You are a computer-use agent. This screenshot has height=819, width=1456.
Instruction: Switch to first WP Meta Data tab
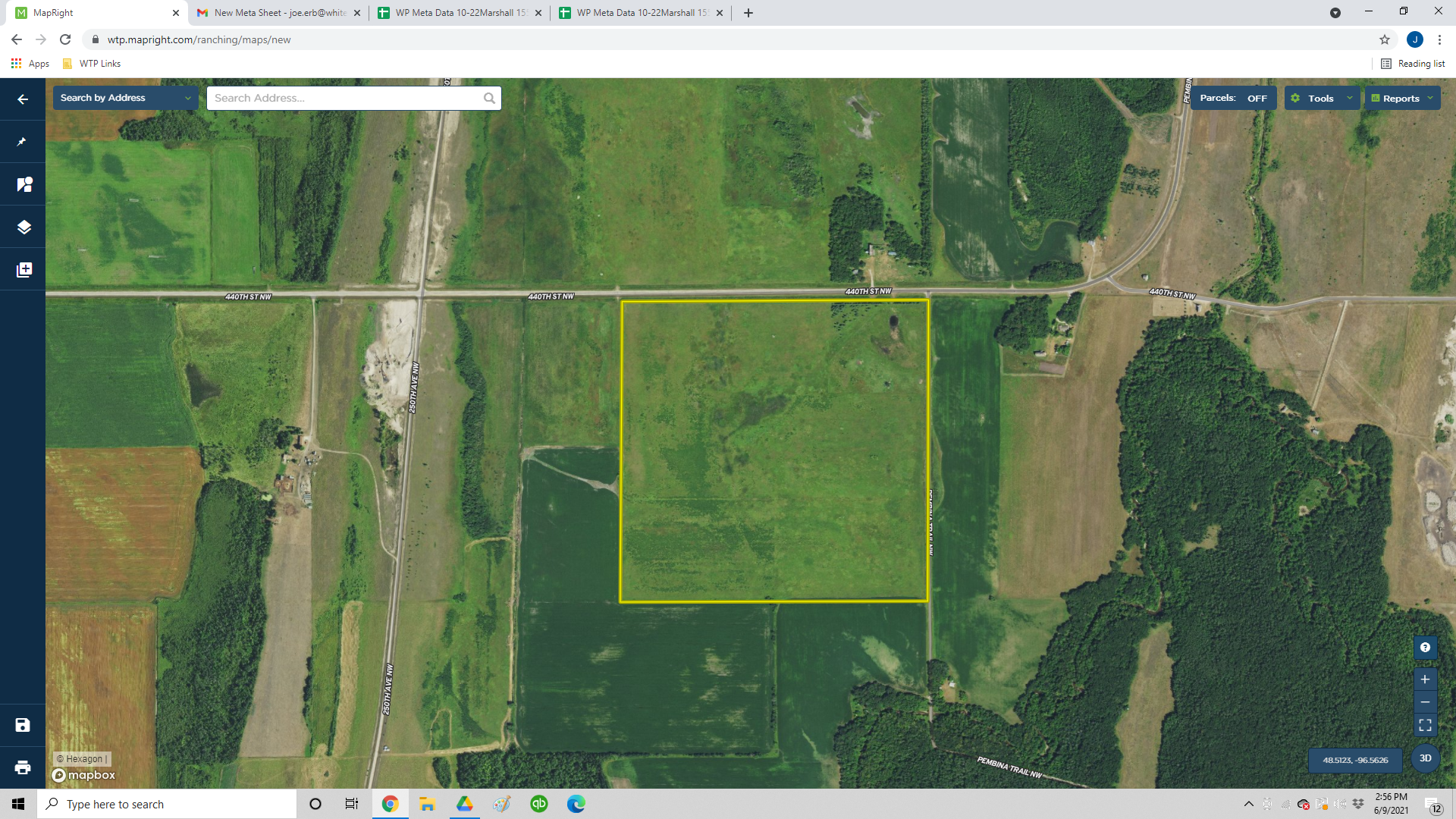pos(460,13)
